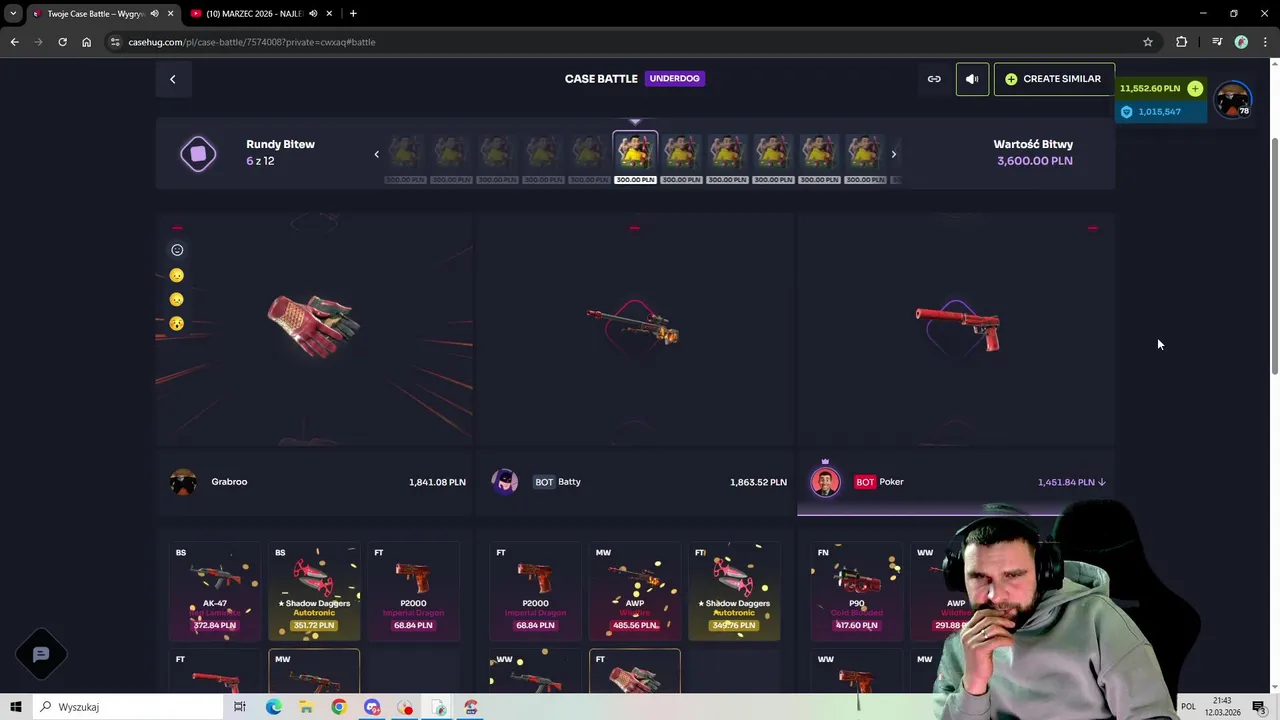Open Discord from taskbar
This screenshot has height=720, width=1280.
(372, 707)
